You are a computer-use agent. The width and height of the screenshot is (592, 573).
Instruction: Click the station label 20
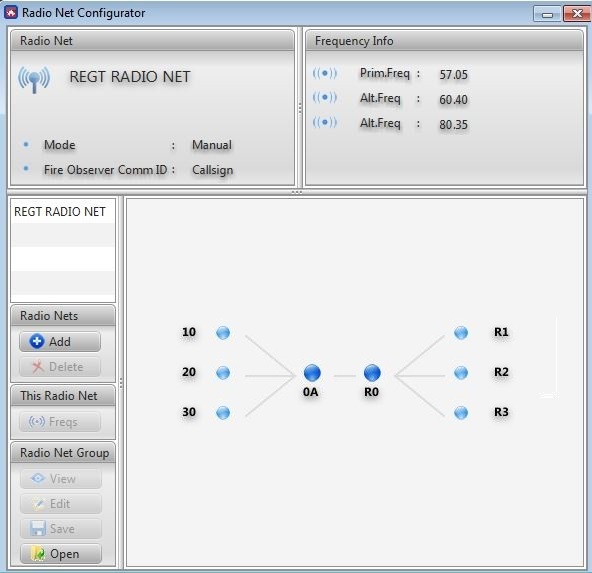point(189,372)
